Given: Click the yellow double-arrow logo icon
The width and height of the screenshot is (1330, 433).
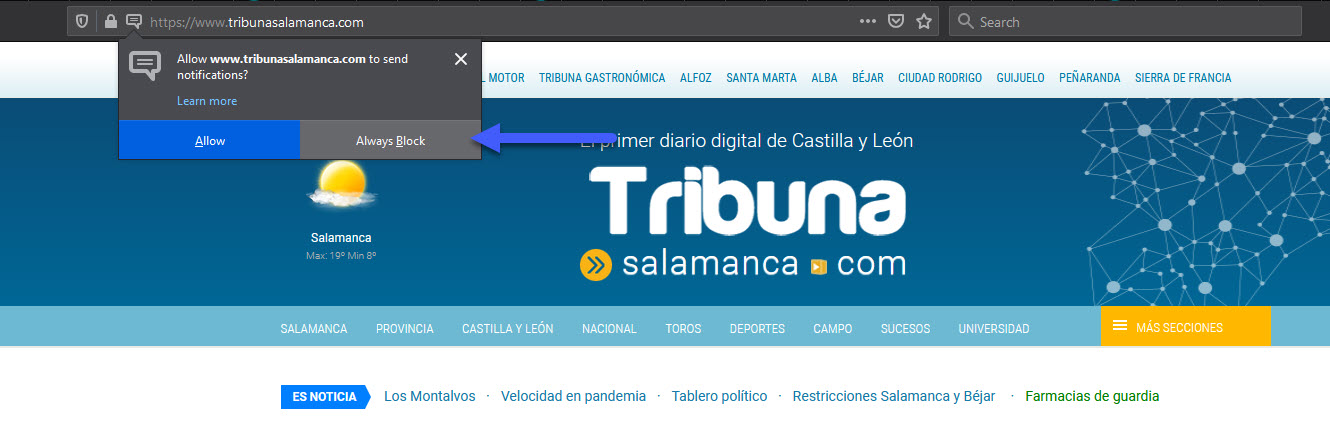Looking at the screenshot, I should 595,265.
